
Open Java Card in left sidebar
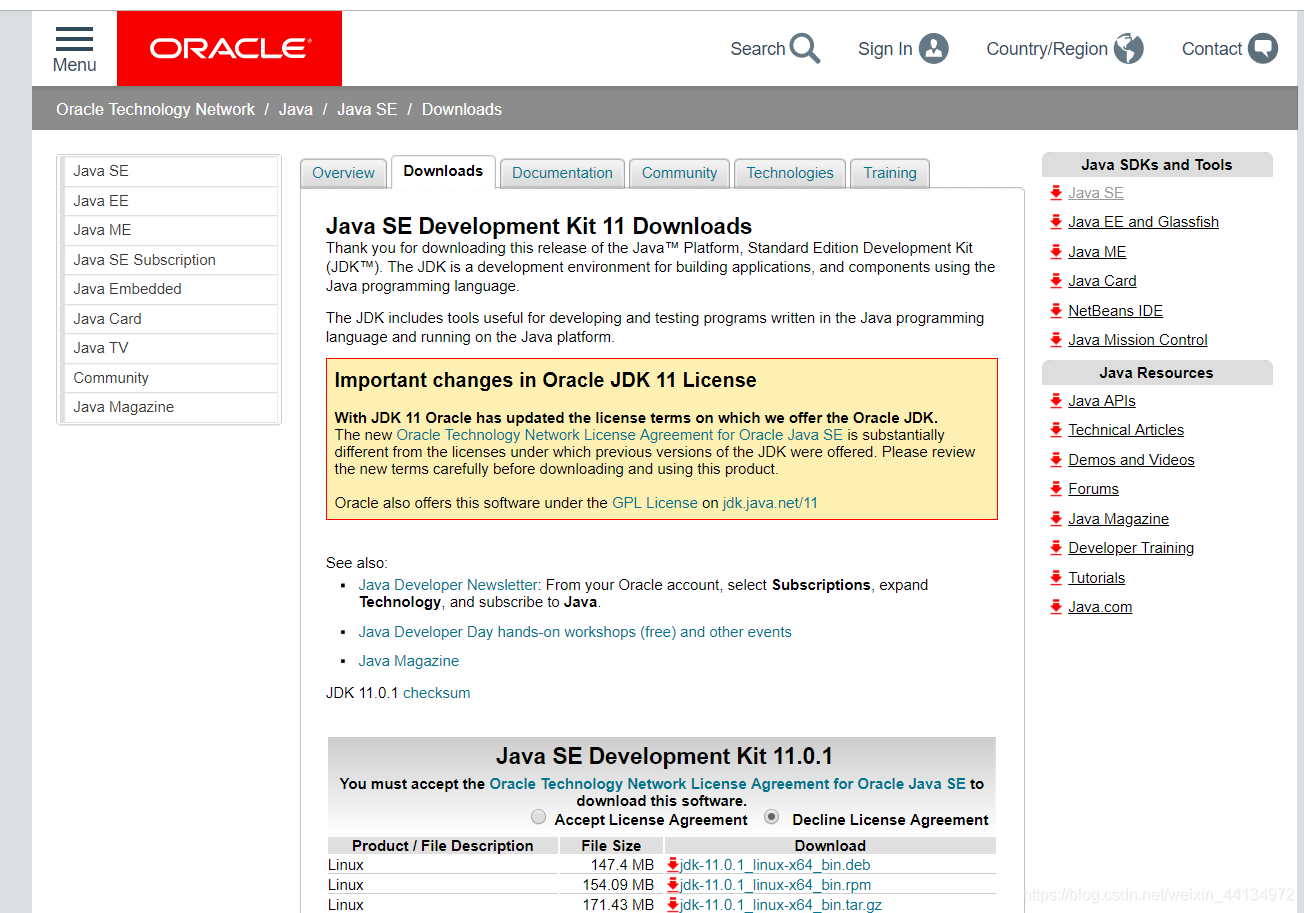click(169, 319)
